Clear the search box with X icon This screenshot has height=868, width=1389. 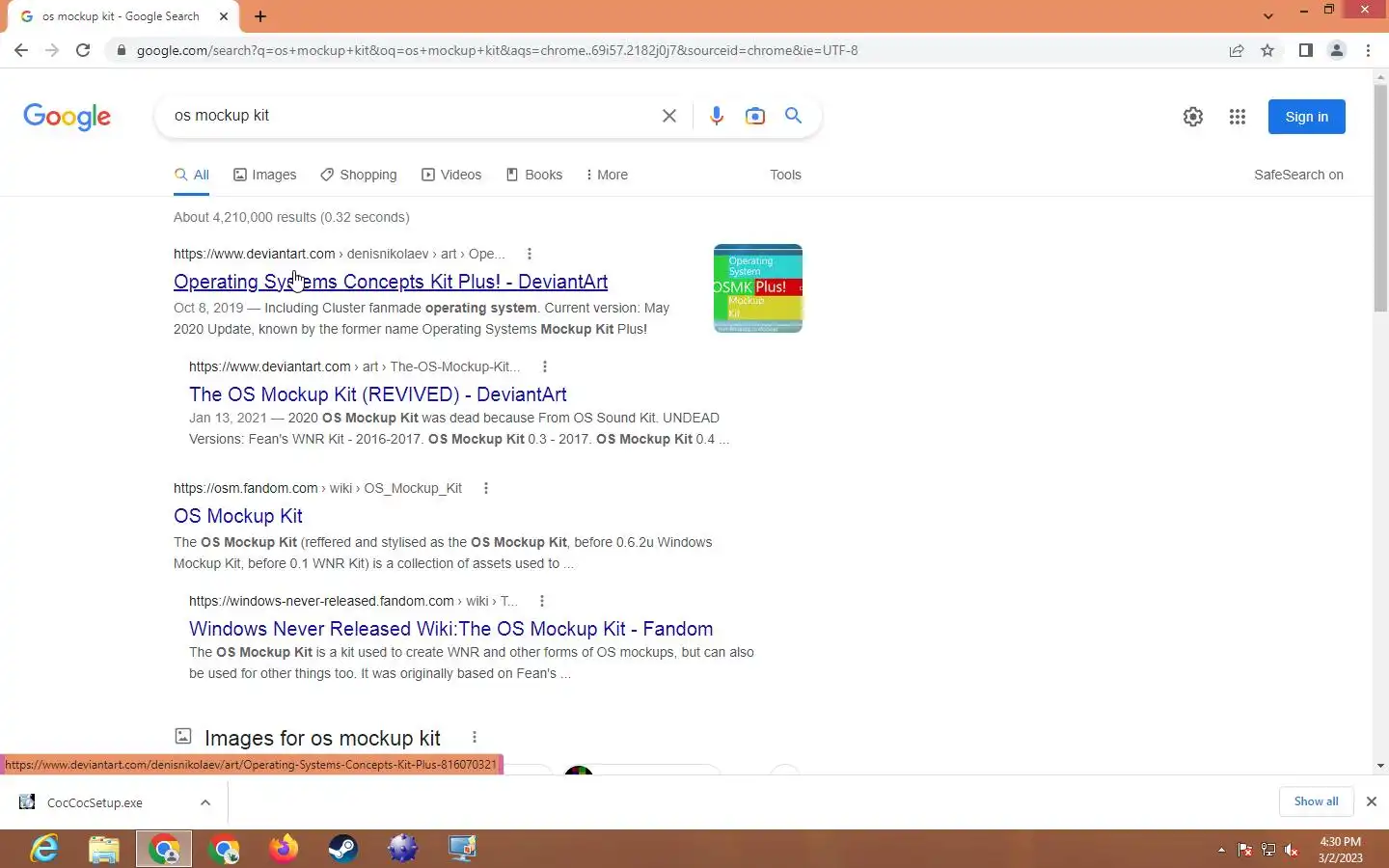coord(668,116)
